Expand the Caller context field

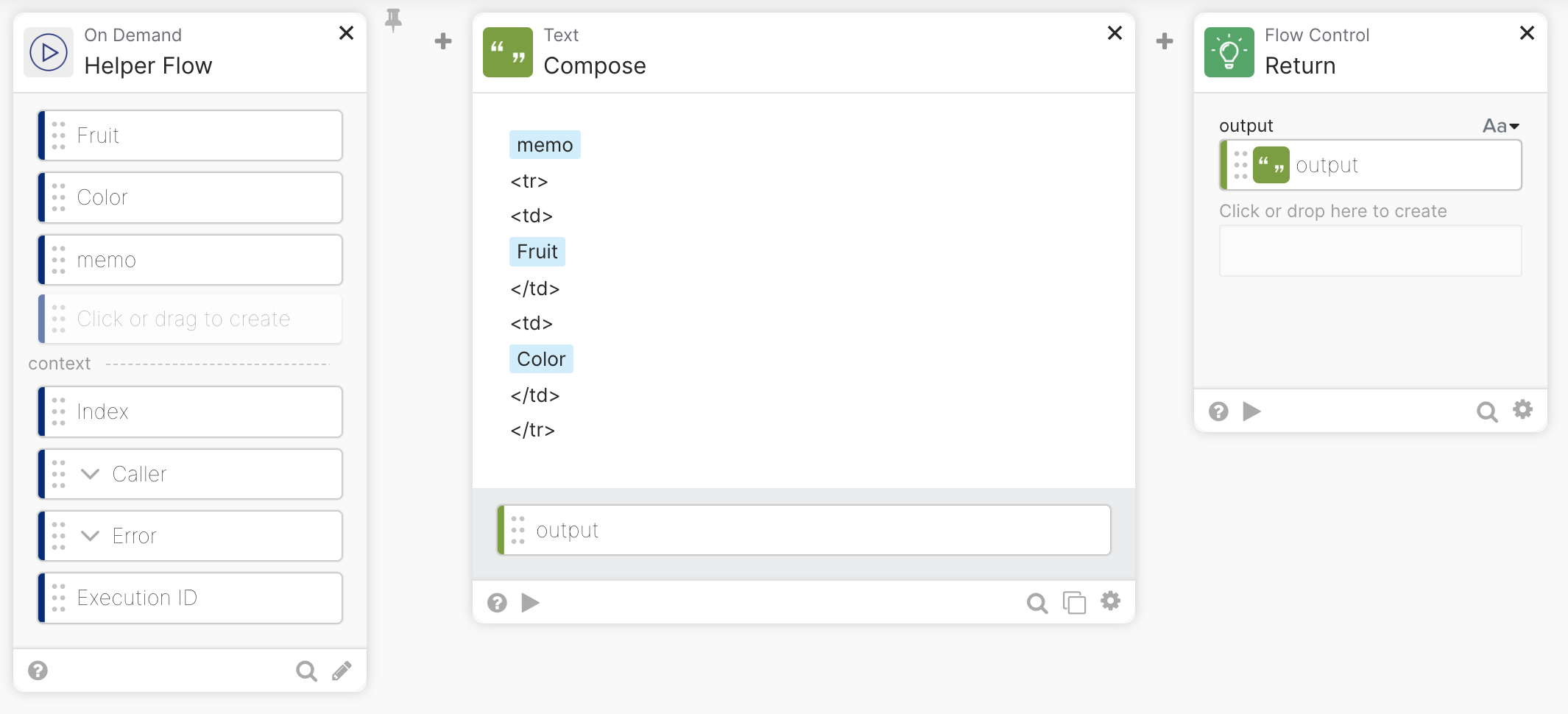[91, 474]
